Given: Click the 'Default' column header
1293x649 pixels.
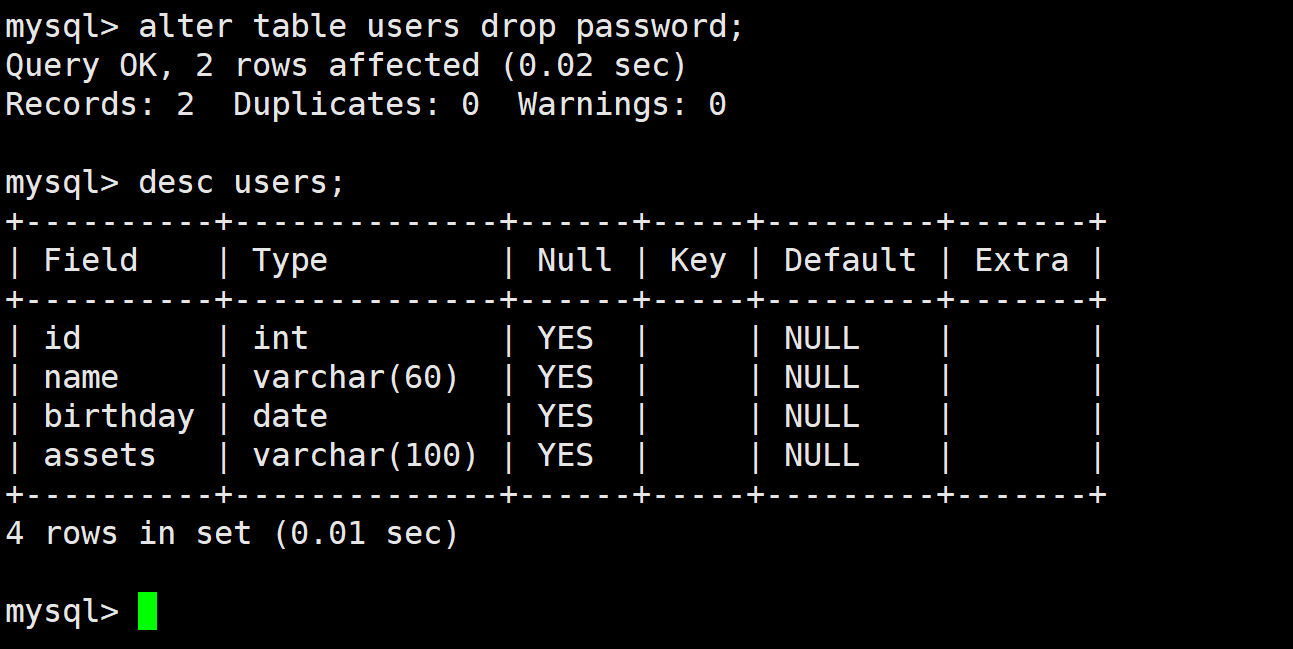Looking at the screenshot, I should click(x=850, y=261).
